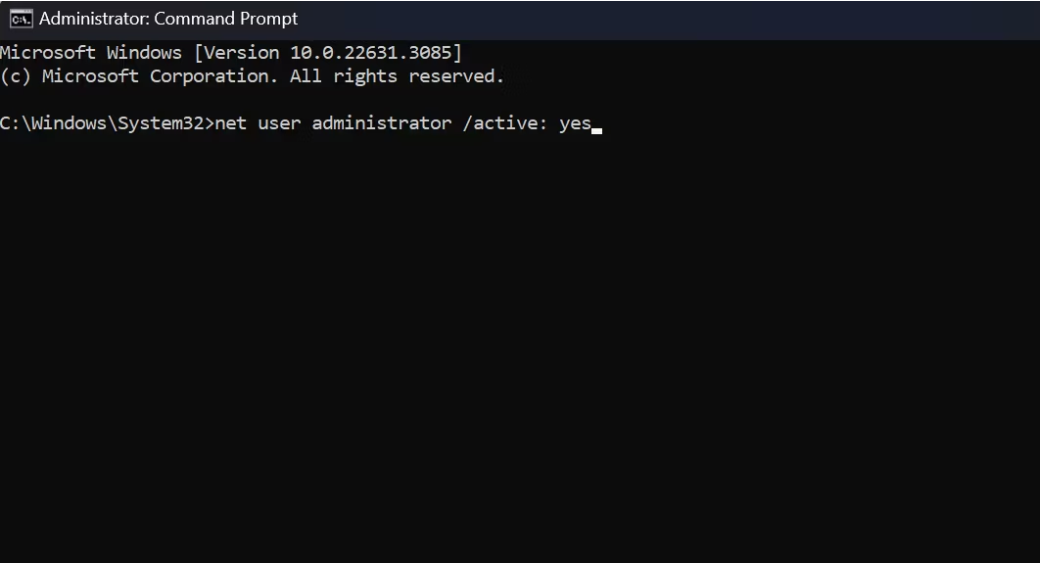Click the empty black console area below the command
Viewport: 1040px width, 563px height.
[x=520, y=350]
